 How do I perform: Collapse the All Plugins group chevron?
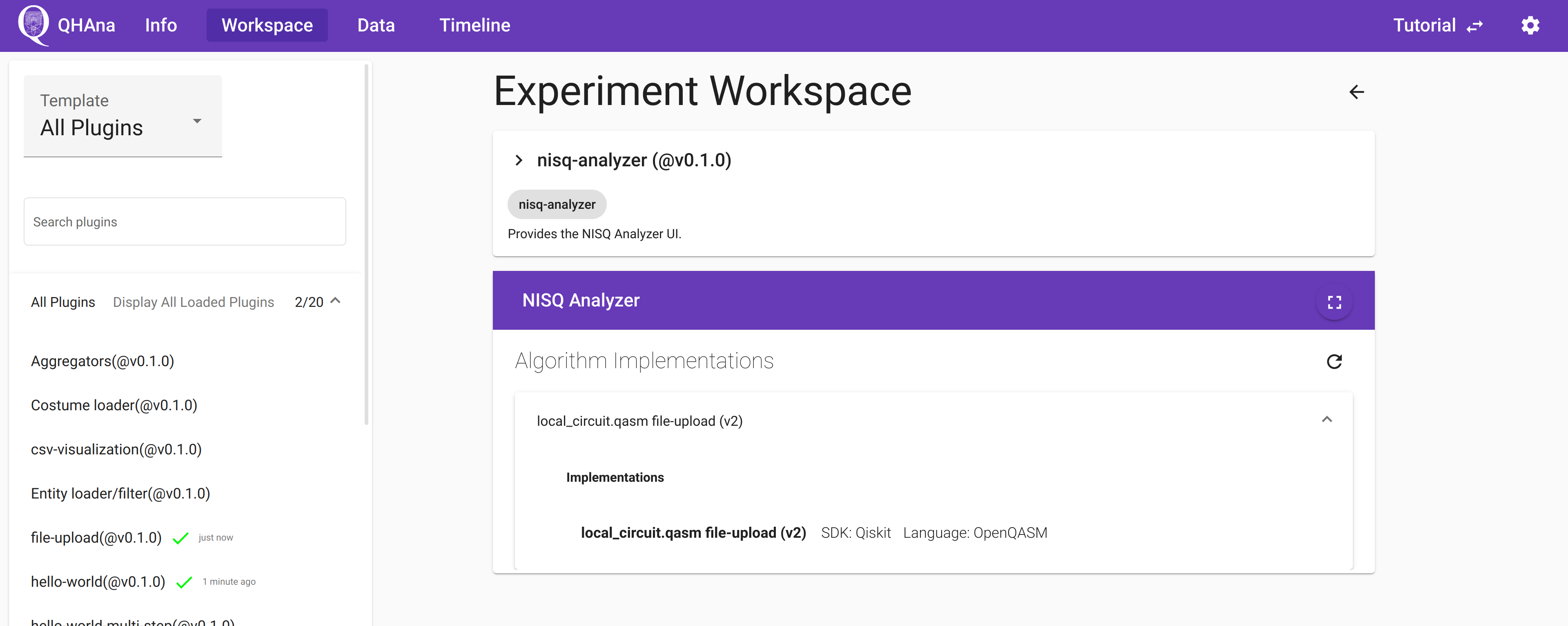click(x=335, y=301)
